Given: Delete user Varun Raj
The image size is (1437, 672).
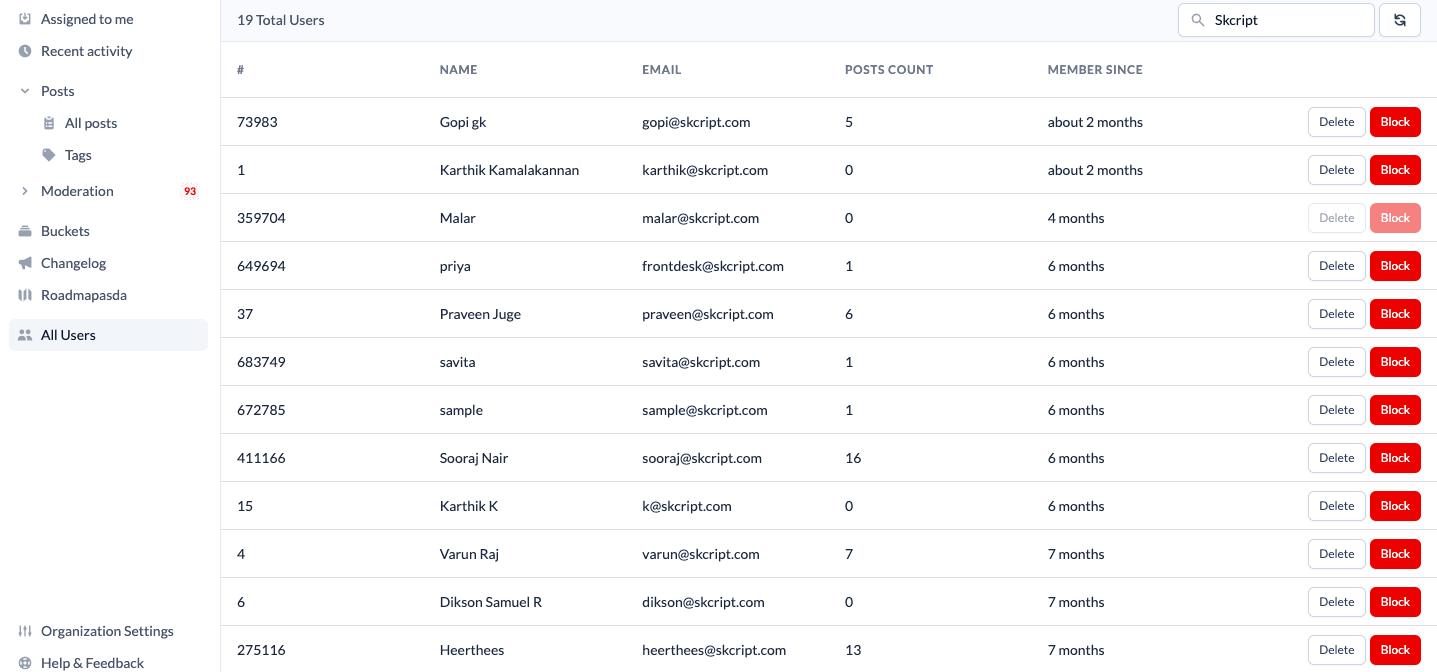Looking at the screenshot, I should (x=1336, y=554).
